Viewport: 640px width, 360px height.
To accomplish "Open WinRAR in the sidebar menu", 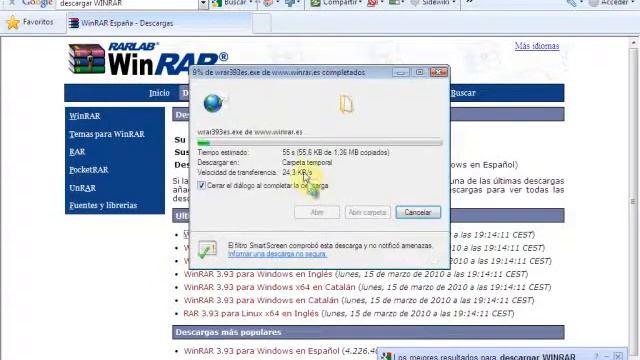I will [85, 116].
